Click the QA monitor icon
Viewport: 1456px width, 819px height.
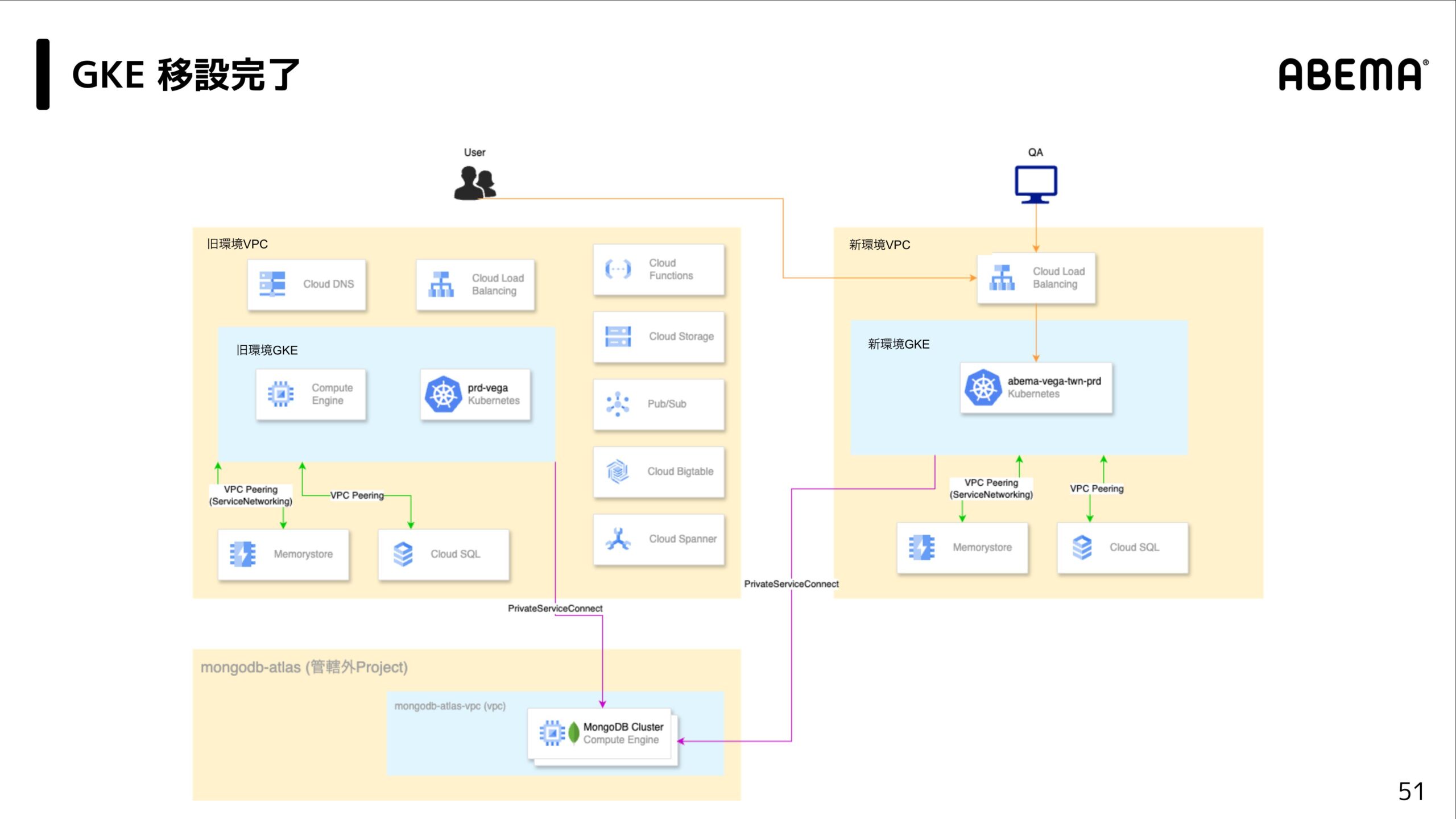click(x=1036, y=184)
